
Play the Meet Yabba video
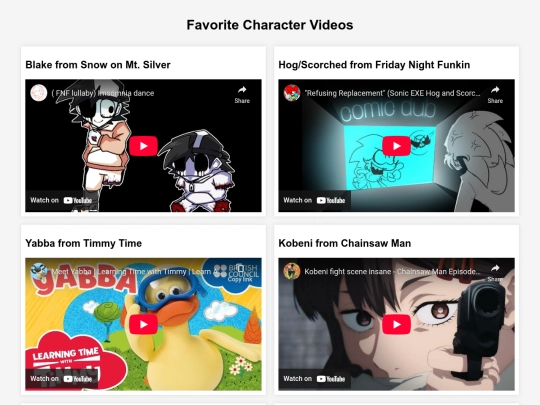click(144, 324)
